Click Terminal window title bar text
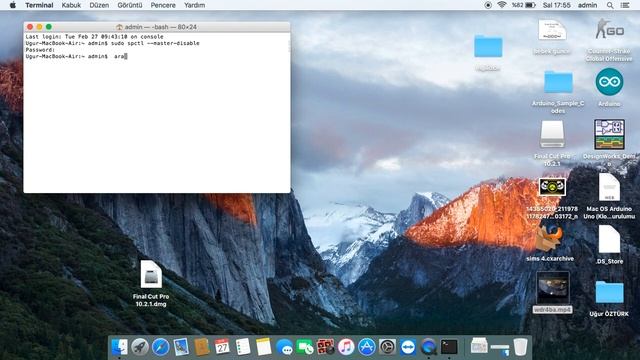Screen dimensions: 640x360 click(160, 27)
